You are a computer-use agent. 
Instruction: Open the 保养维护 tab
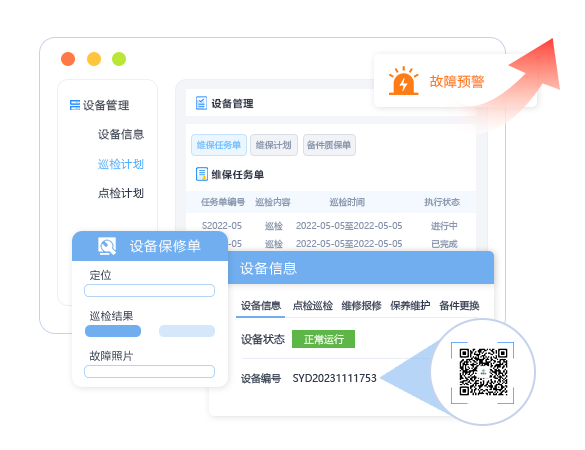[x=410, y=306]
